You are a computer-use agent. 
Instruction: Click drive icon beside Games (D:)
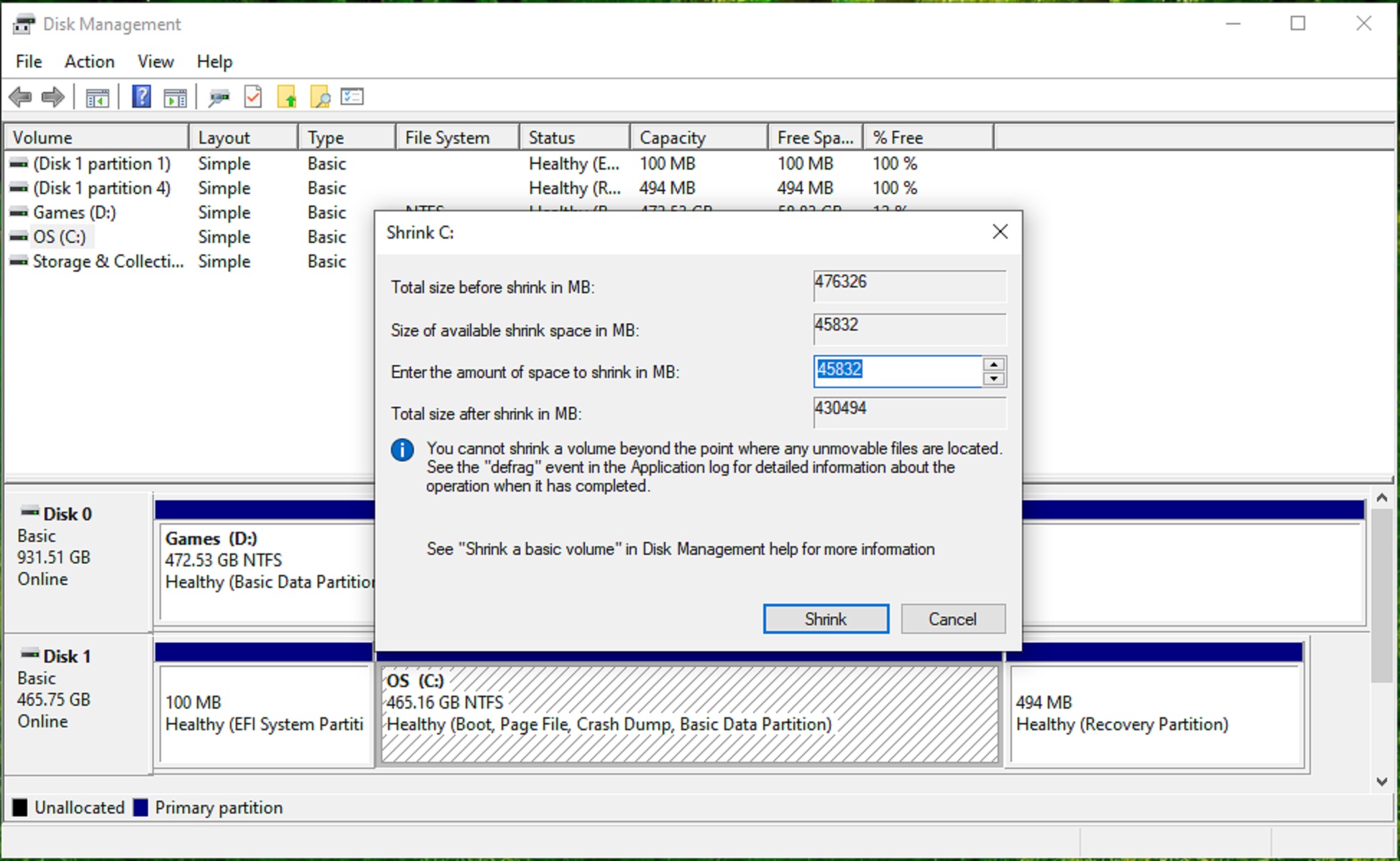tap(19, 213)
